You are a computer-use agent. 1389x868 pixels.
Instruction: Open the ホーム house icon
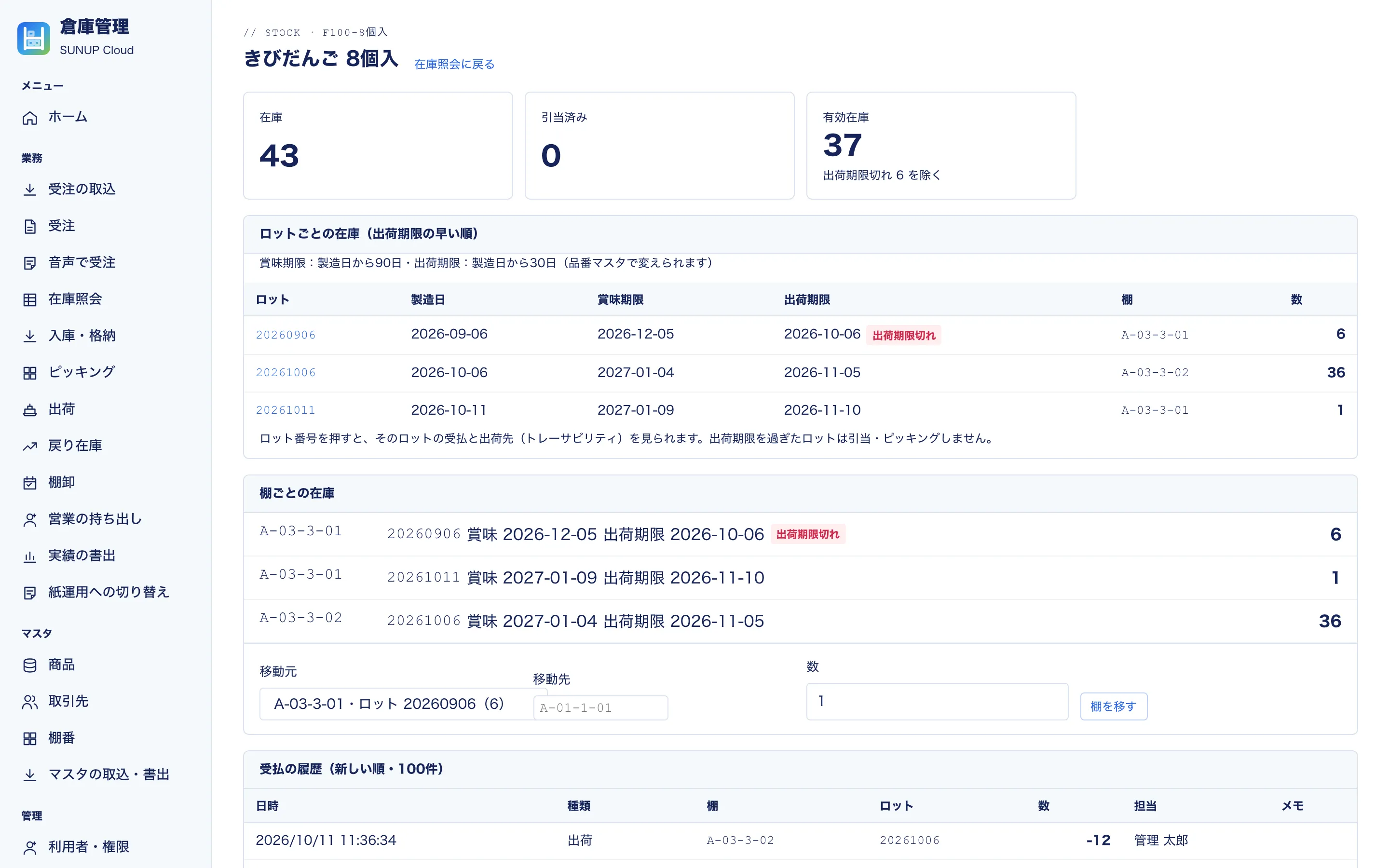click(x=30, y=118)
